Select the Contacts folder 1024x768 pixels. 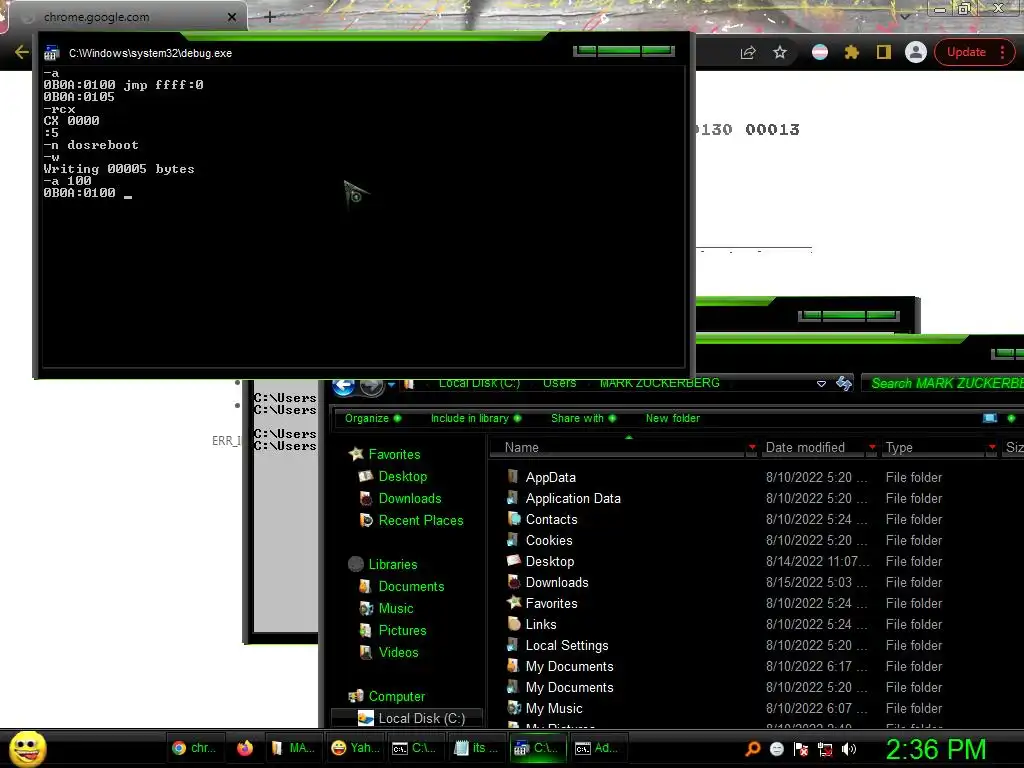[x=551, y=519]
